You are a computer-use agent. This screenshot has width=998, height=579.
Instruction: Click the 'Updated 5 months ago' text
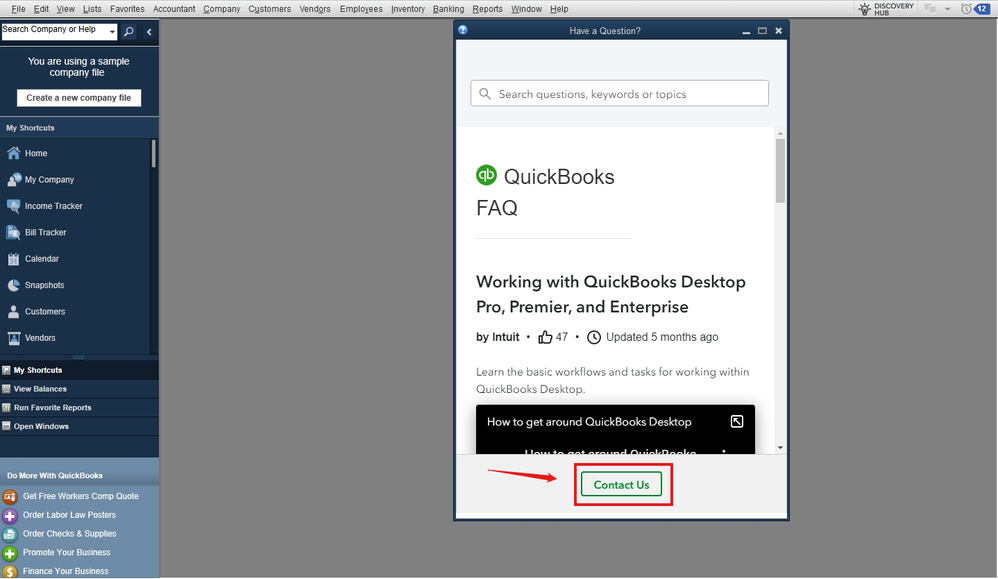[x=662, y=337]
